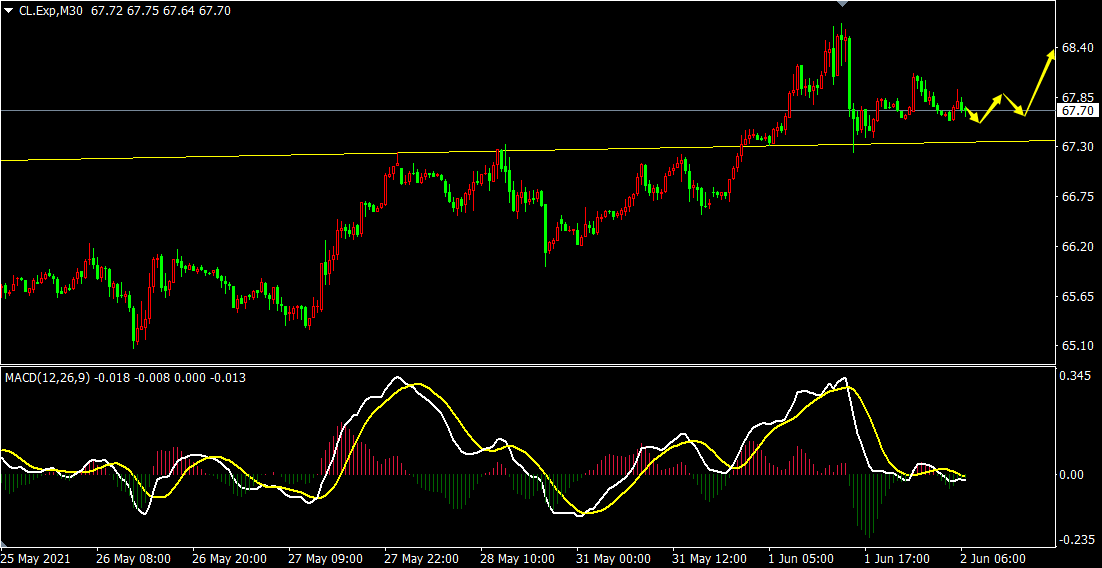1102x568 pixels.
Task: Click the current price label 67.70
Action: (1078, 111)
